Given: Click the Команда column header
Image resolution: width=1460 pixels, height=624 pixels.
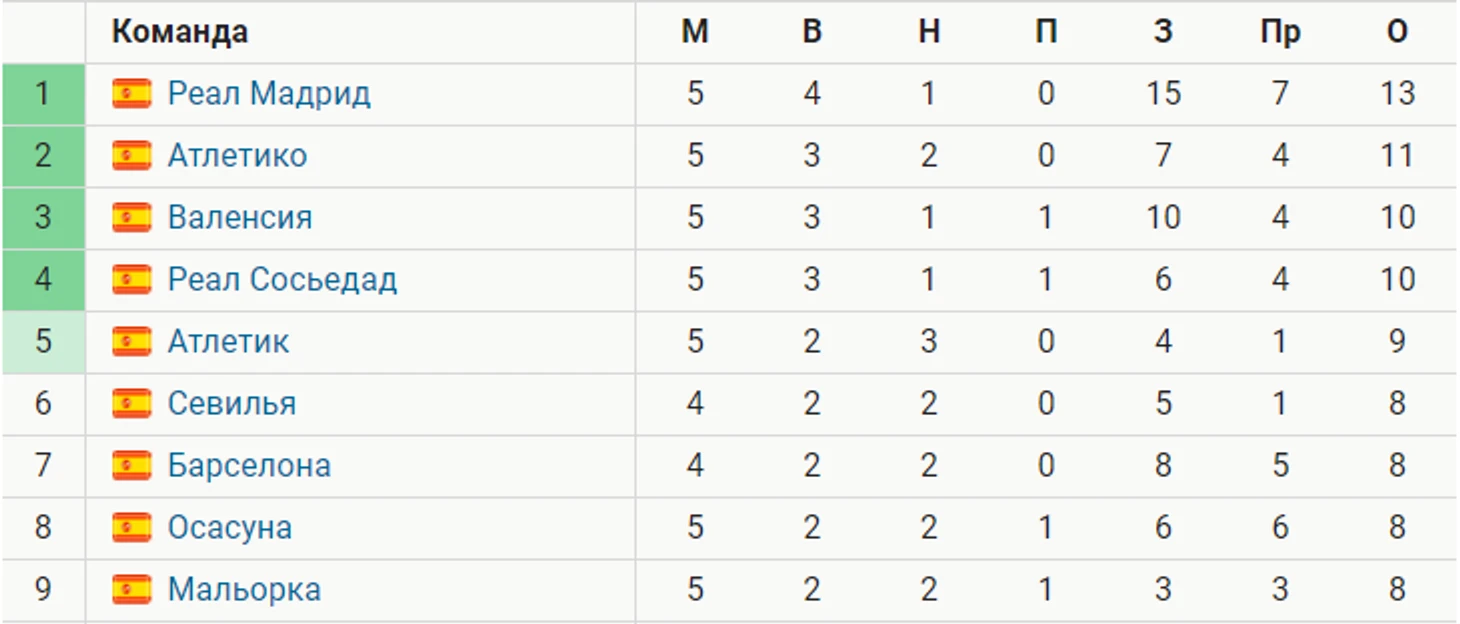Looking at the screenshot, I should pyautogui.click(x=180, y=32).
